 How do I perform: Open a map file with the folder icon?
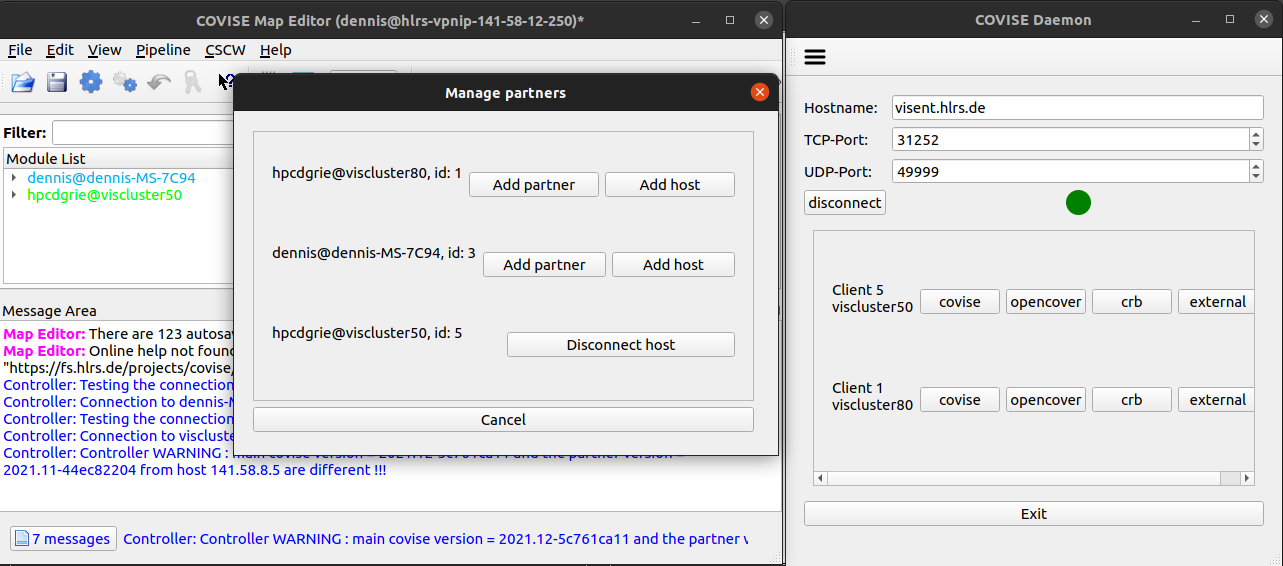[23, 82]
